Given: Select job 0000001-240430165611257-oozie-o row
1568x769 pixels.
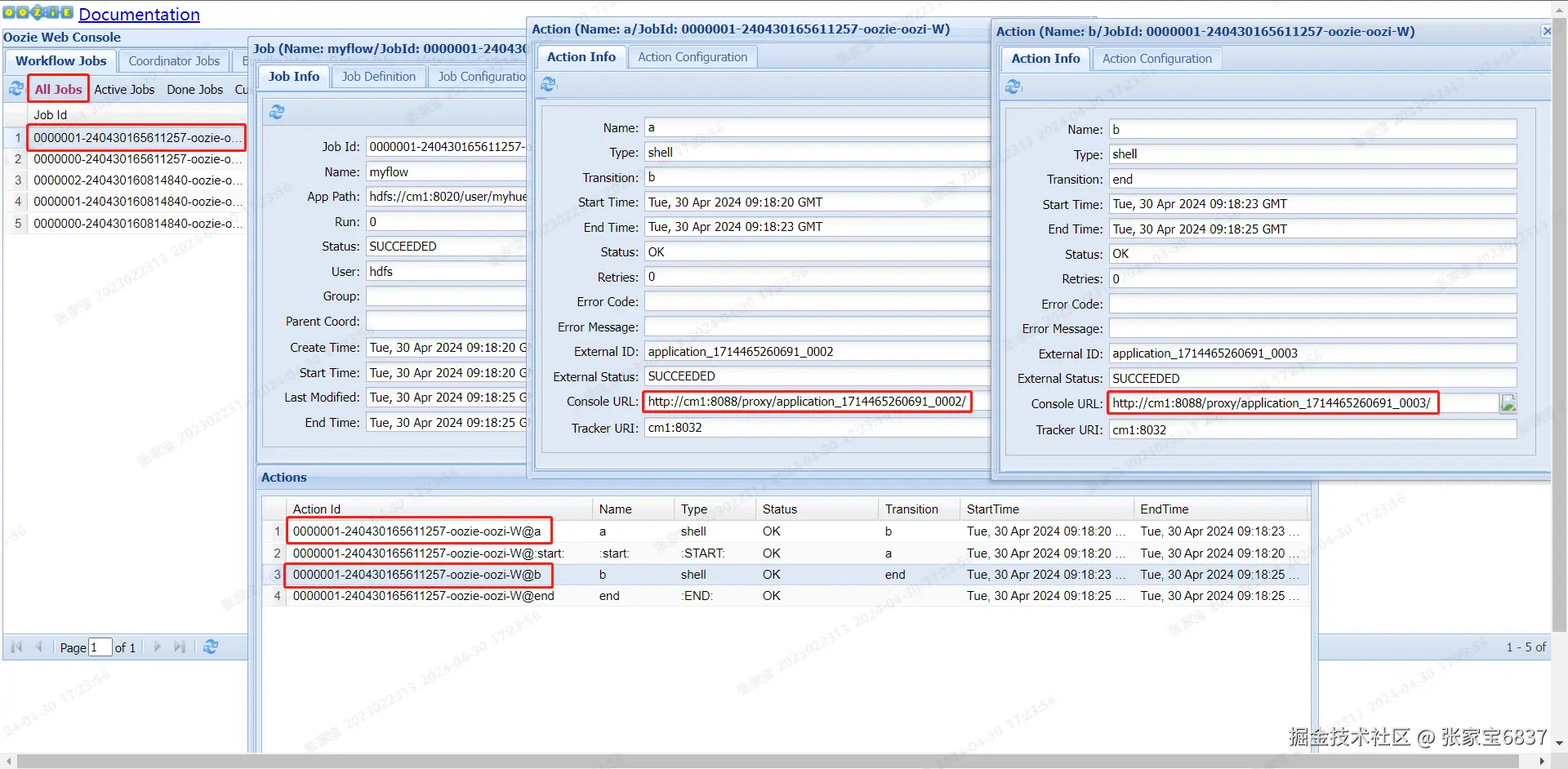Looking at the screenshot, I should tap(126, 137).
